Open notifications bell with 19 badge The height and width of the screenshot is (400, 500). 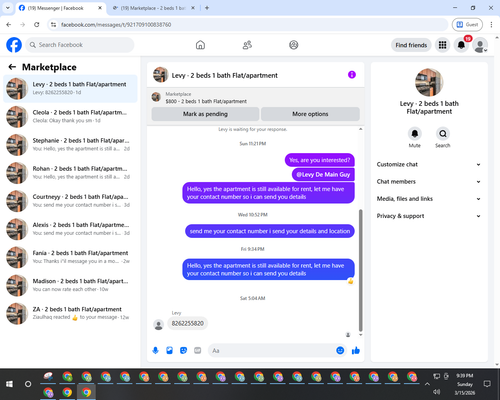click(x=461, y=45)
